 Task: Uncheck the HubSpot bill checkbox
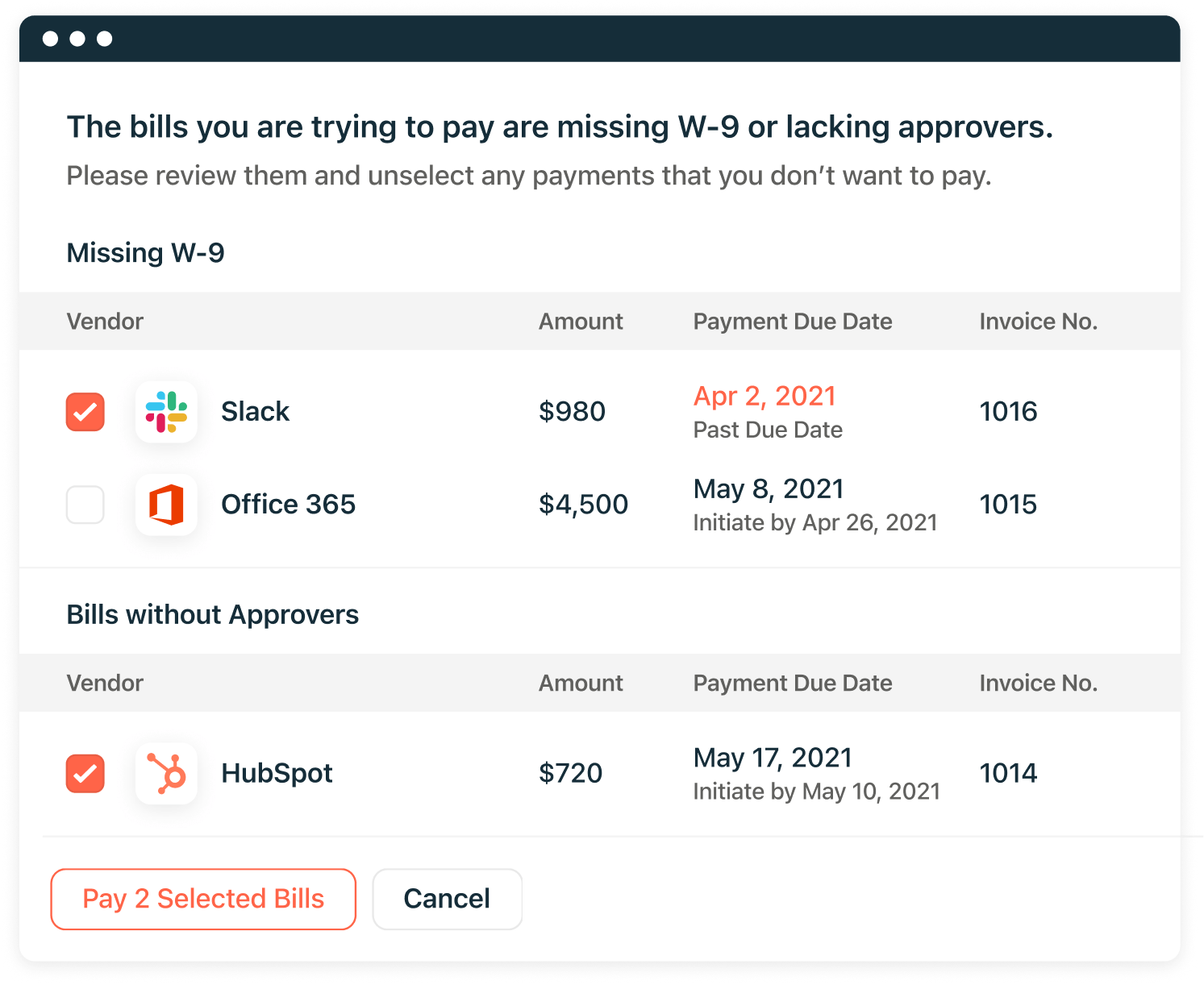coord(85,774)
